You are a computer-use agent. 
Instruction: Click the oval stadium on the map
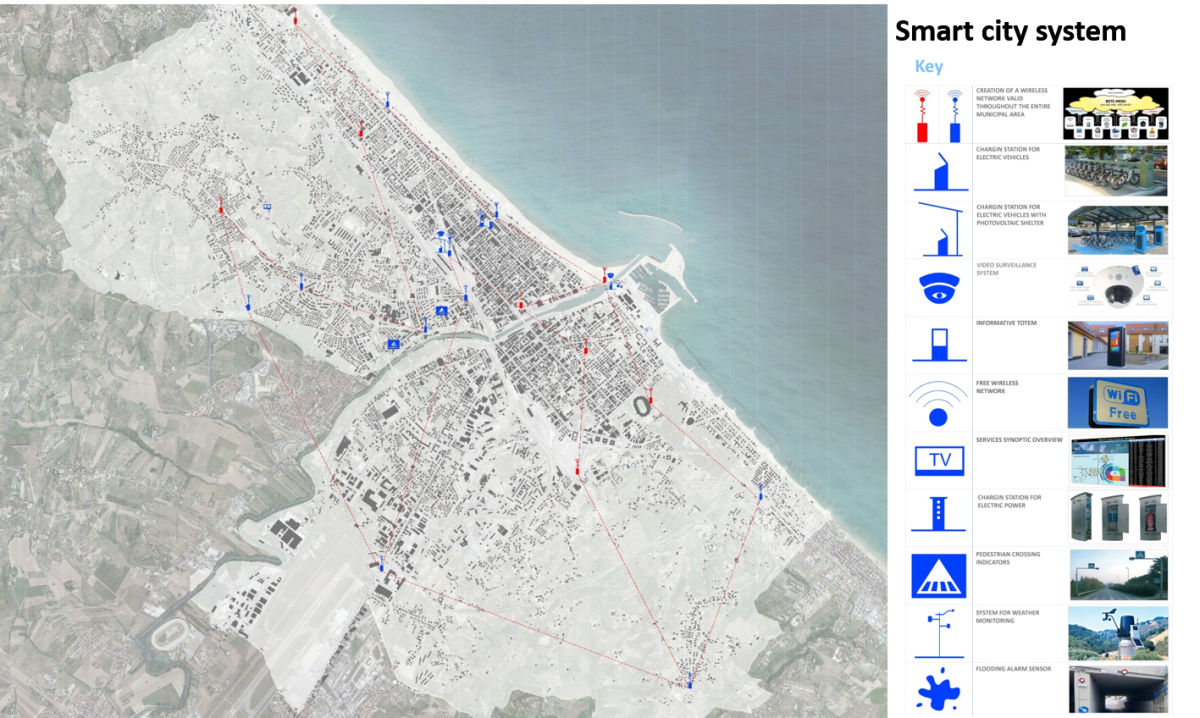(x=640, y=405)
